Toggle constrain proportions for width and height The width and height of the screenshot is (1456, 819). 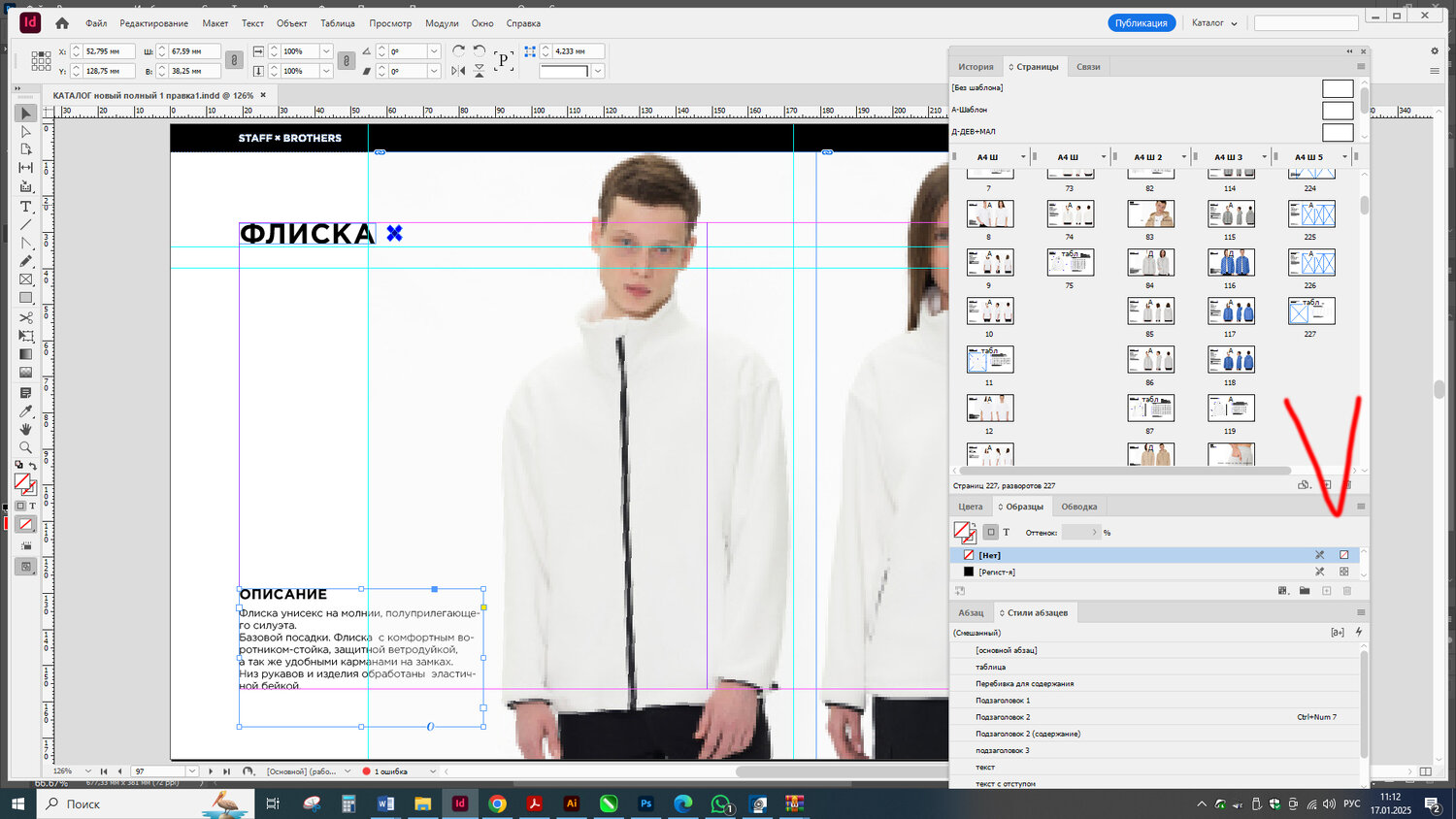234,60
